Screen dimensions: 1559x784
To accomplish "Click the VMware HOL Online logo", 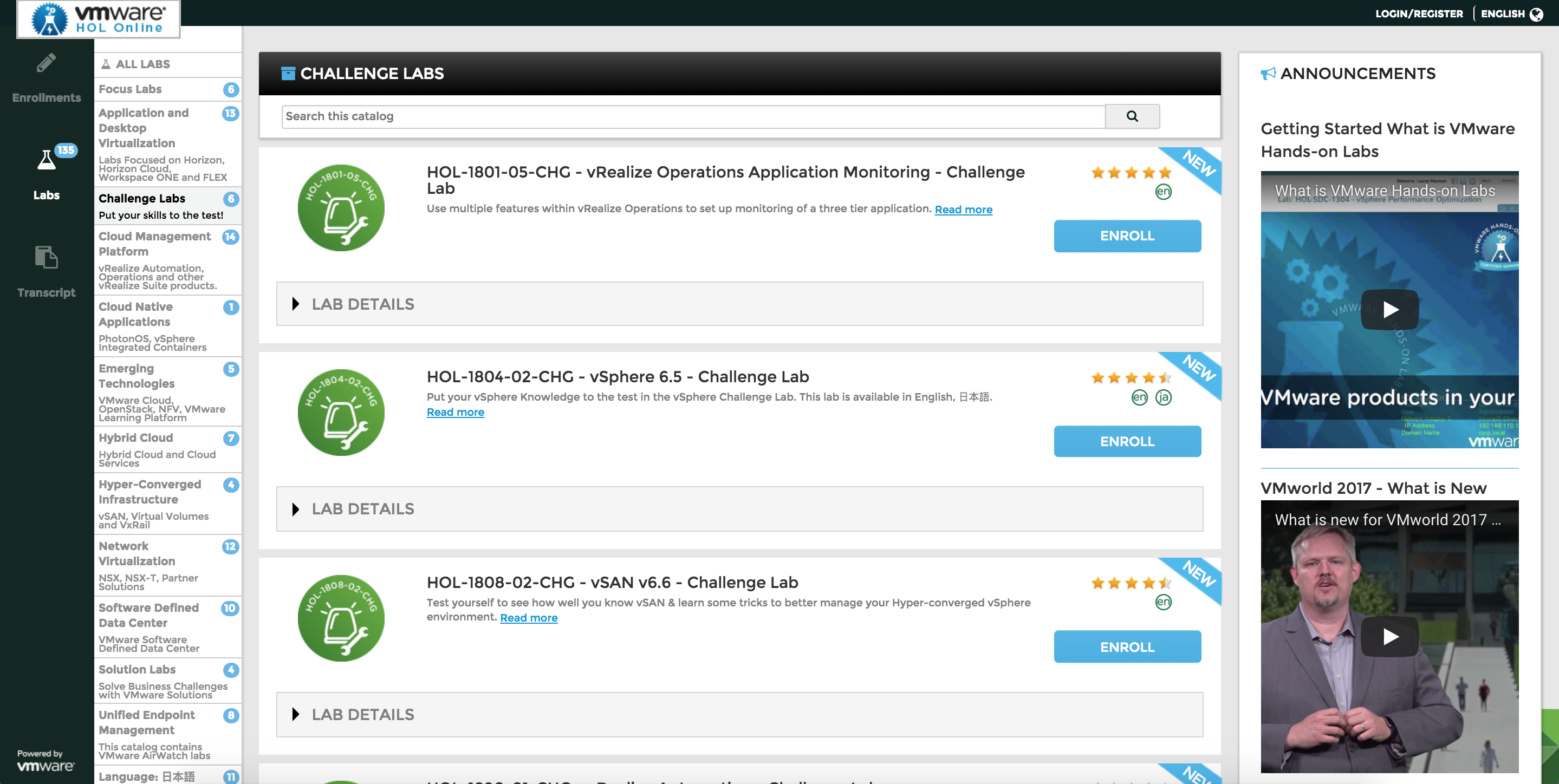I will pos(98,19).
